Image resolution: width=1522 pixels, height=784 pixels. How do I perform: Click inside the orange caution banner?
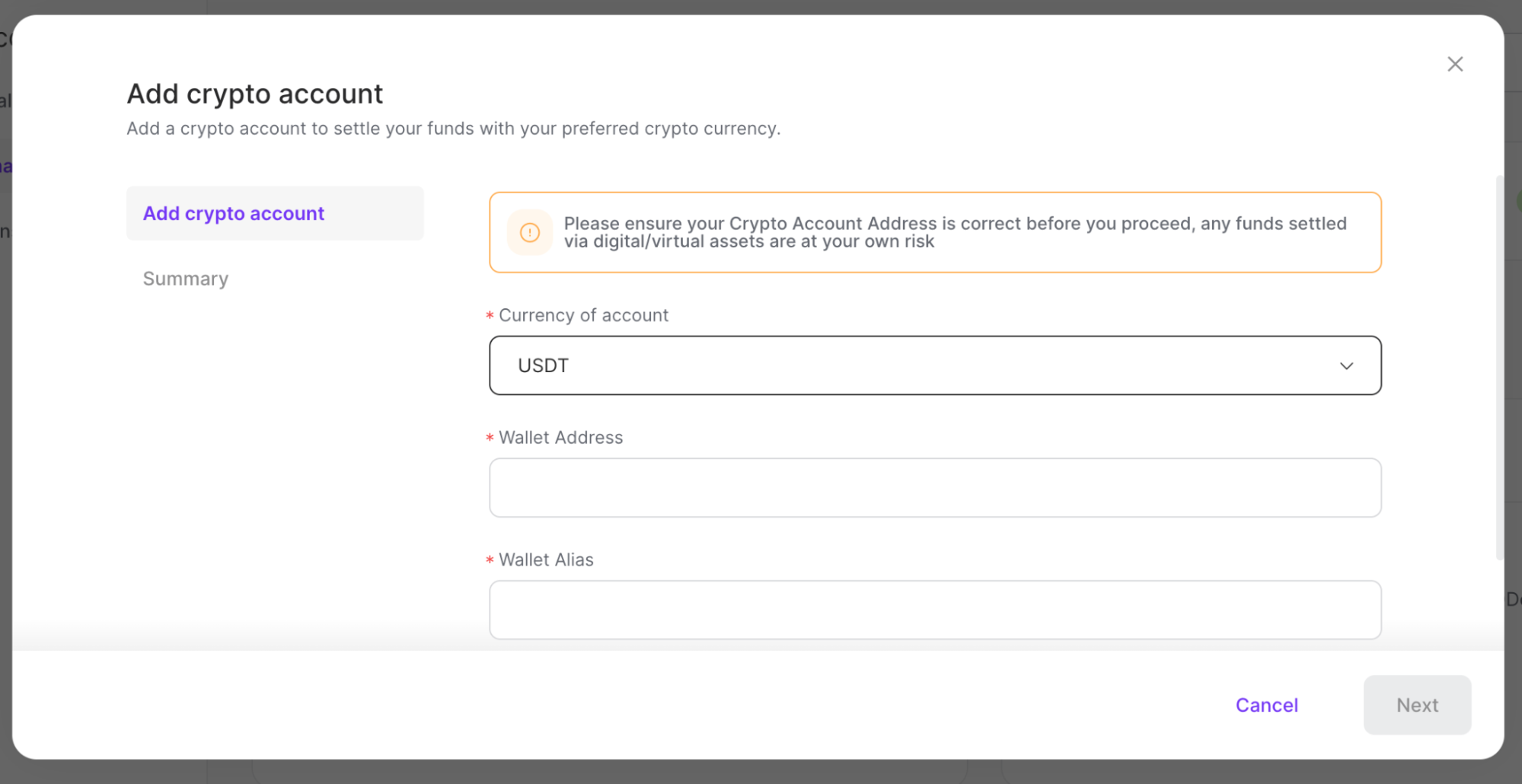935,232
